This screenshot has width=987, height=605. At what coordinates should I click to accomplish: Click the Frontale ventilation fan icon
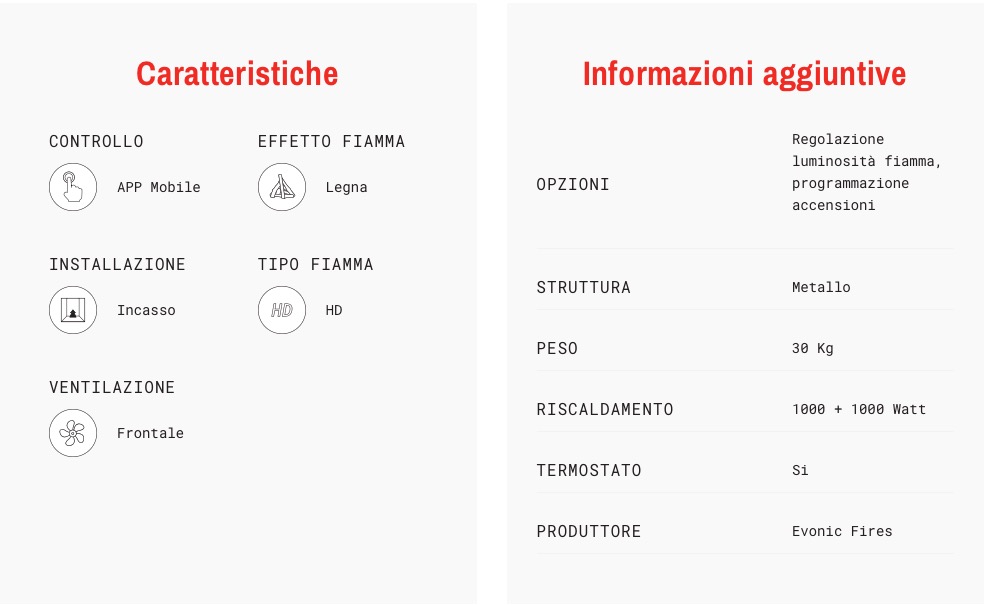point(73,433)
